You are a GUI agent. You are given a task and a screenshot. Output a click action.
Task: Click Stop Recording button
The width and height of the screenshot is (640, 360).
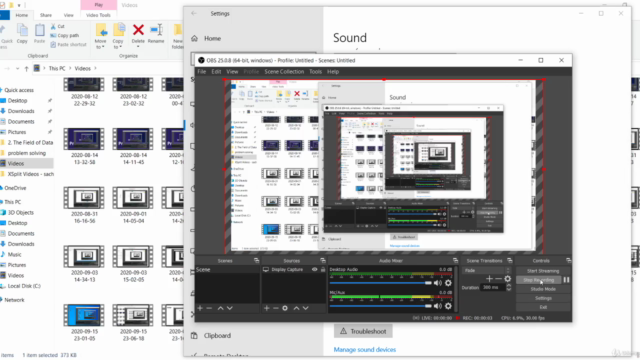pos(539,280)
